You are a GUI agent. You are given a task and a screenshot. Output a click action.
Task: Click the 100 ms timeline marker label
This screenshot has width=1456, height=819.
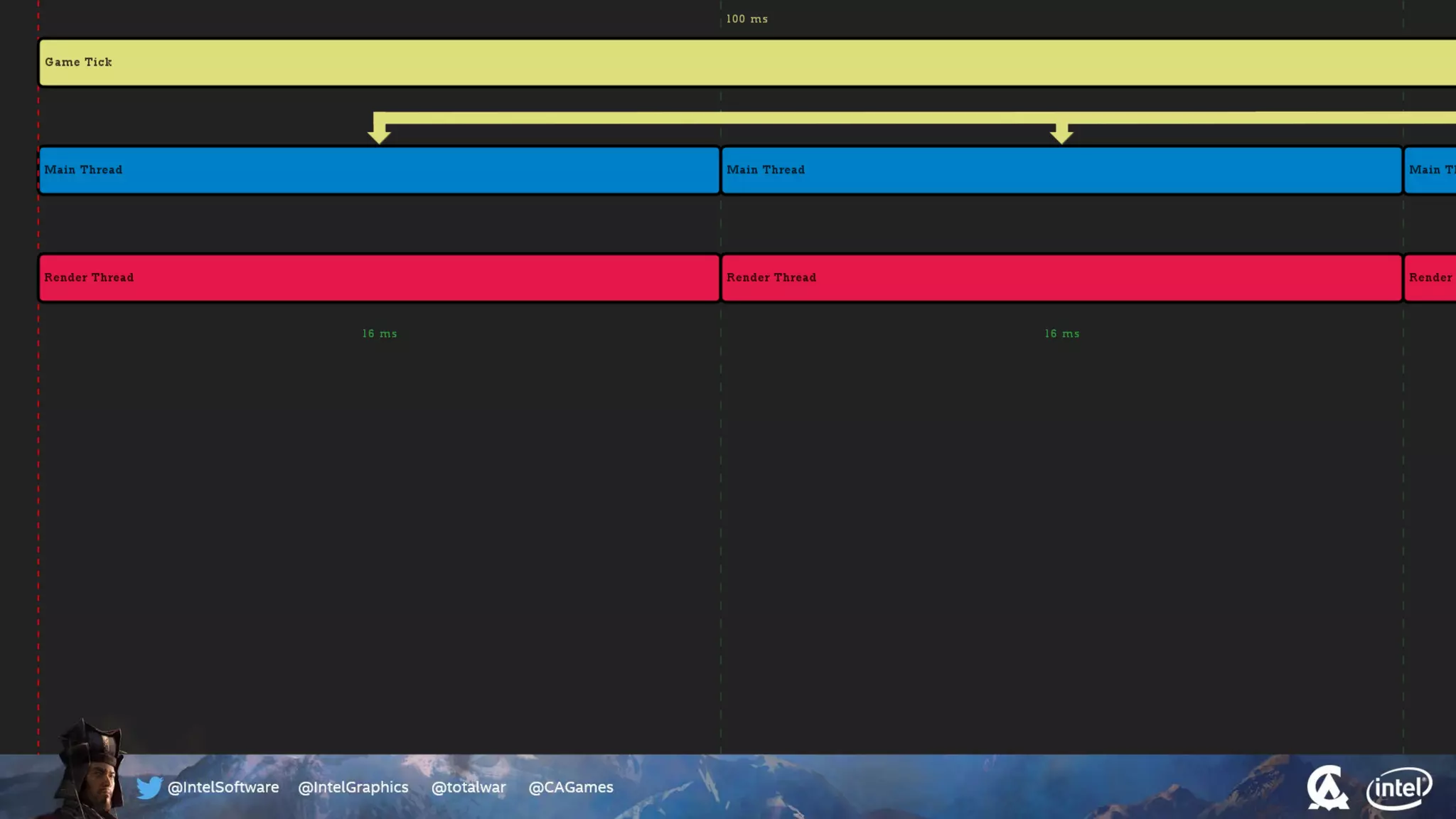746,19
